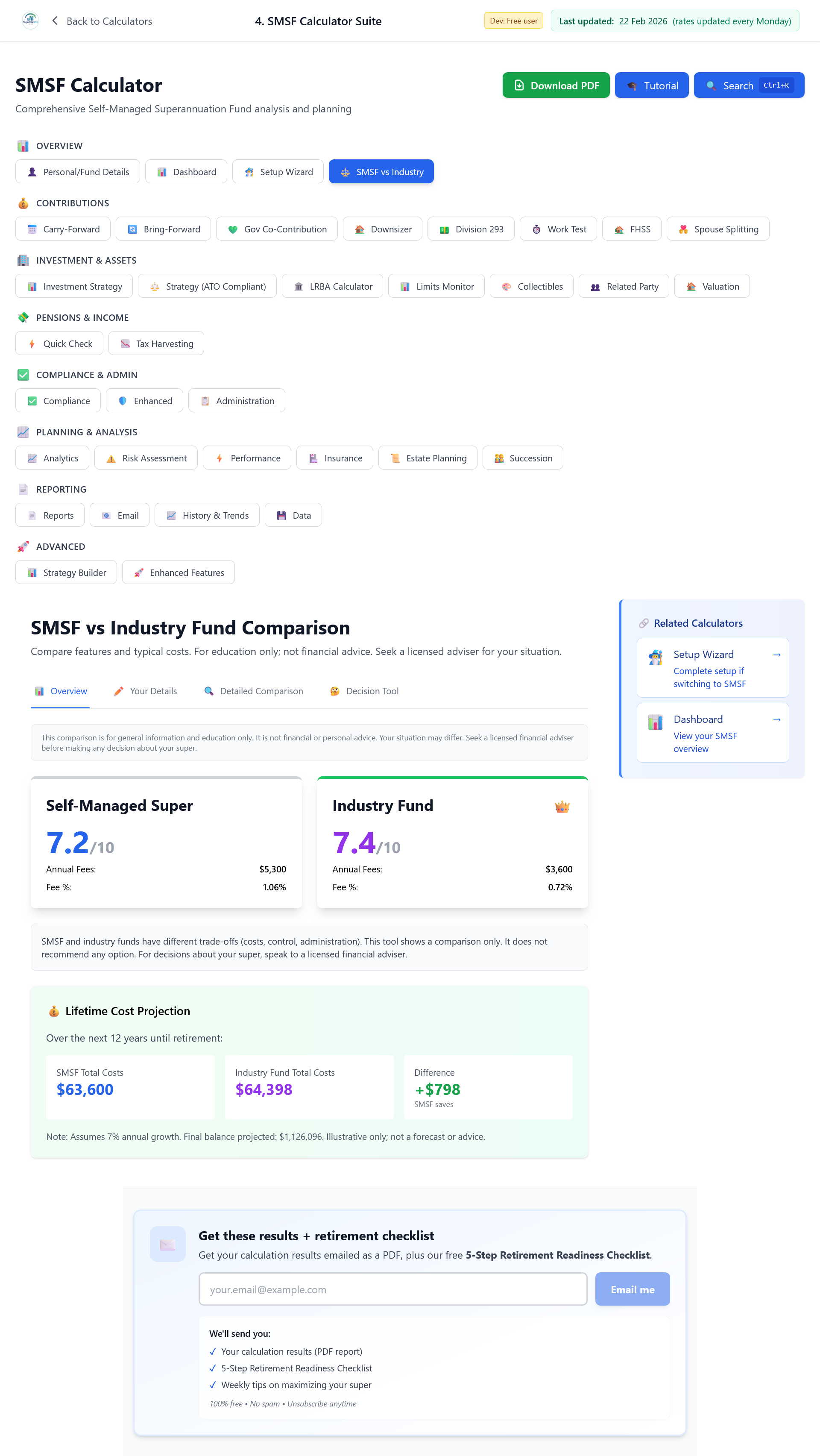
Task: Select the Division 293 calculator
Action: click(471, 229)
